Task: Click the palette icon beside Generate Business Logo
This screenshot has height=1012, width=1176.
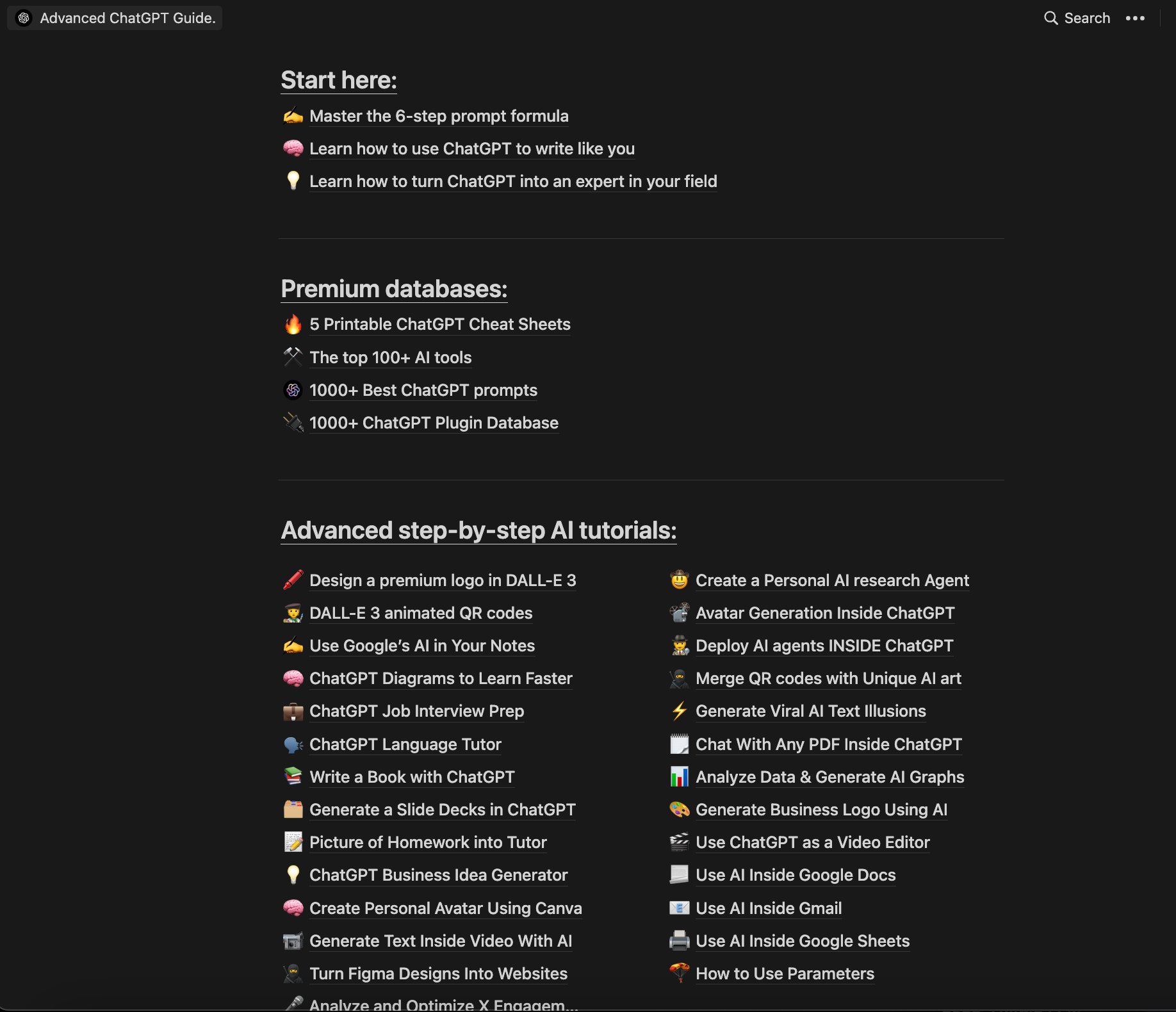Action: coord(680,810)
